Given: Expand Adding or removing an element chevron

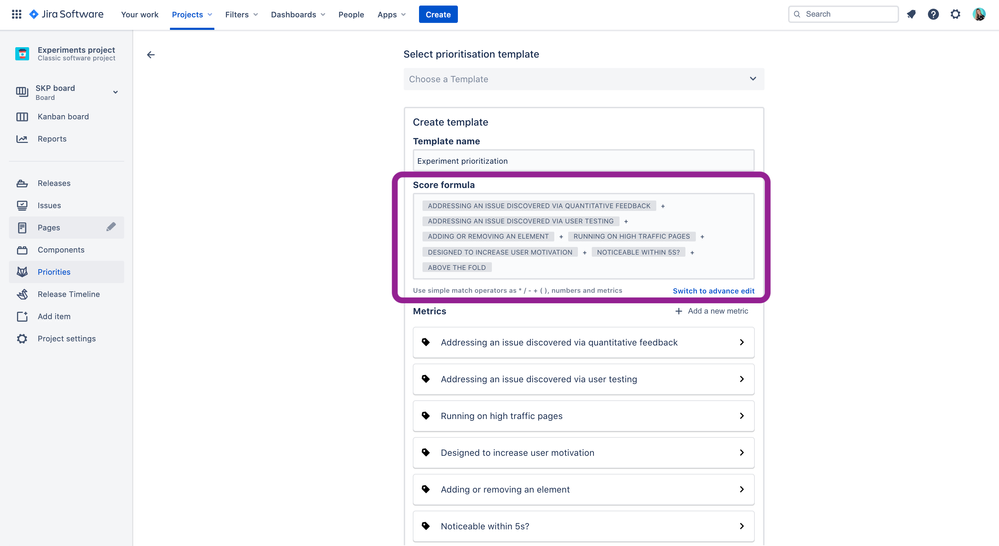Looking at the screenshot, I should click(x=742, y=489).
